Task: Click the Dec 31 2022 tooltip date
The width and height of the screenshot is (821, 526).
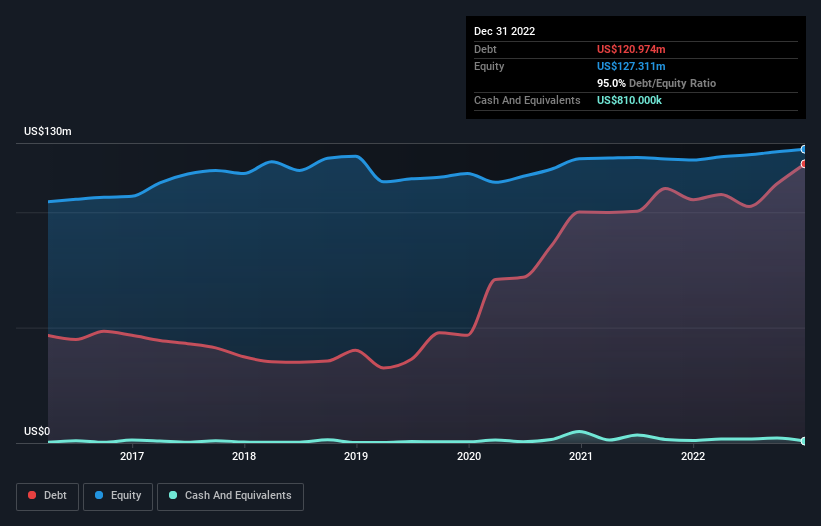Action: coord(505,31)
